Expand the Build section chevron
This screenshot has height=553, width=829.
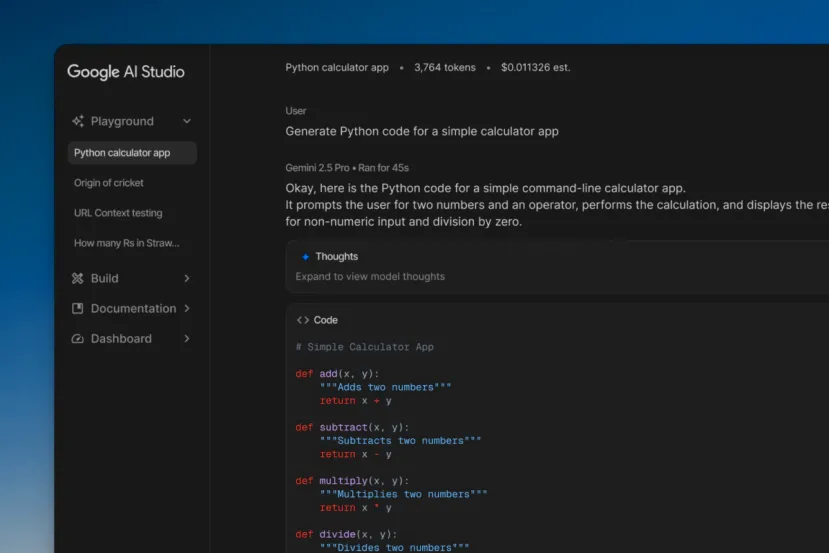(187, 278)
